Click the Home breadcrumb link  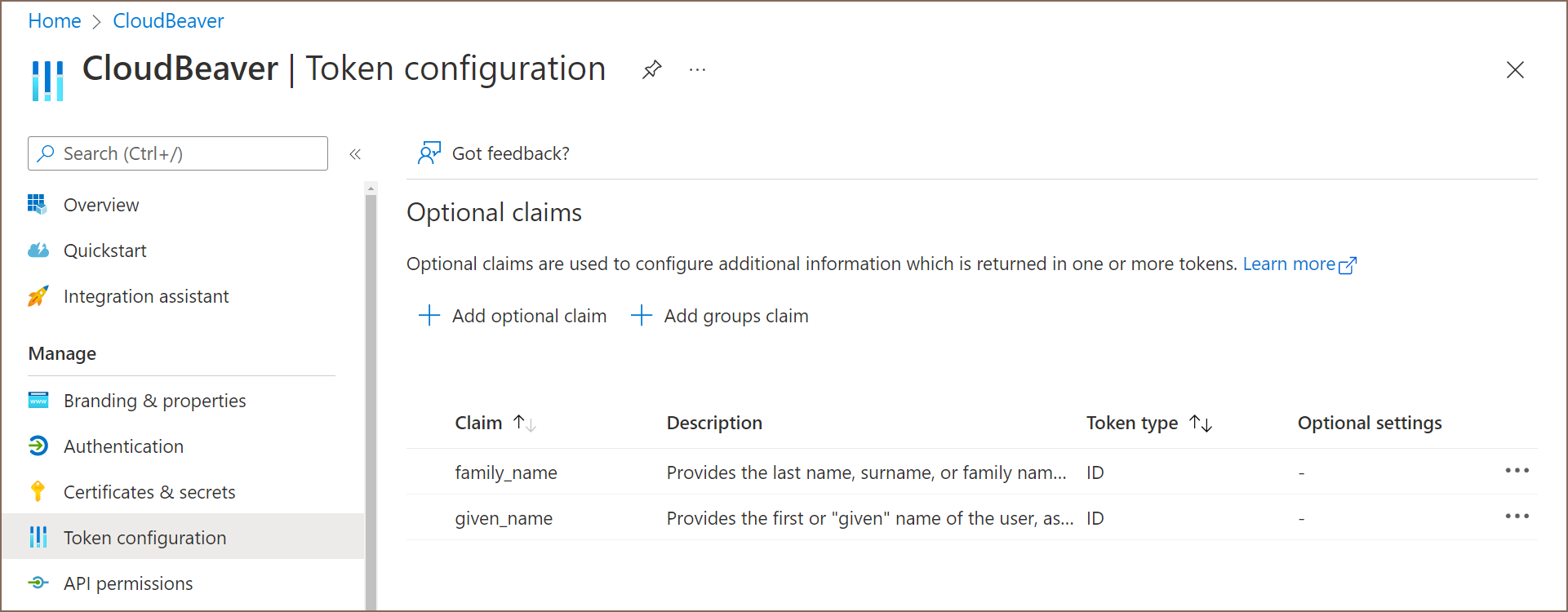pos(55,21)
